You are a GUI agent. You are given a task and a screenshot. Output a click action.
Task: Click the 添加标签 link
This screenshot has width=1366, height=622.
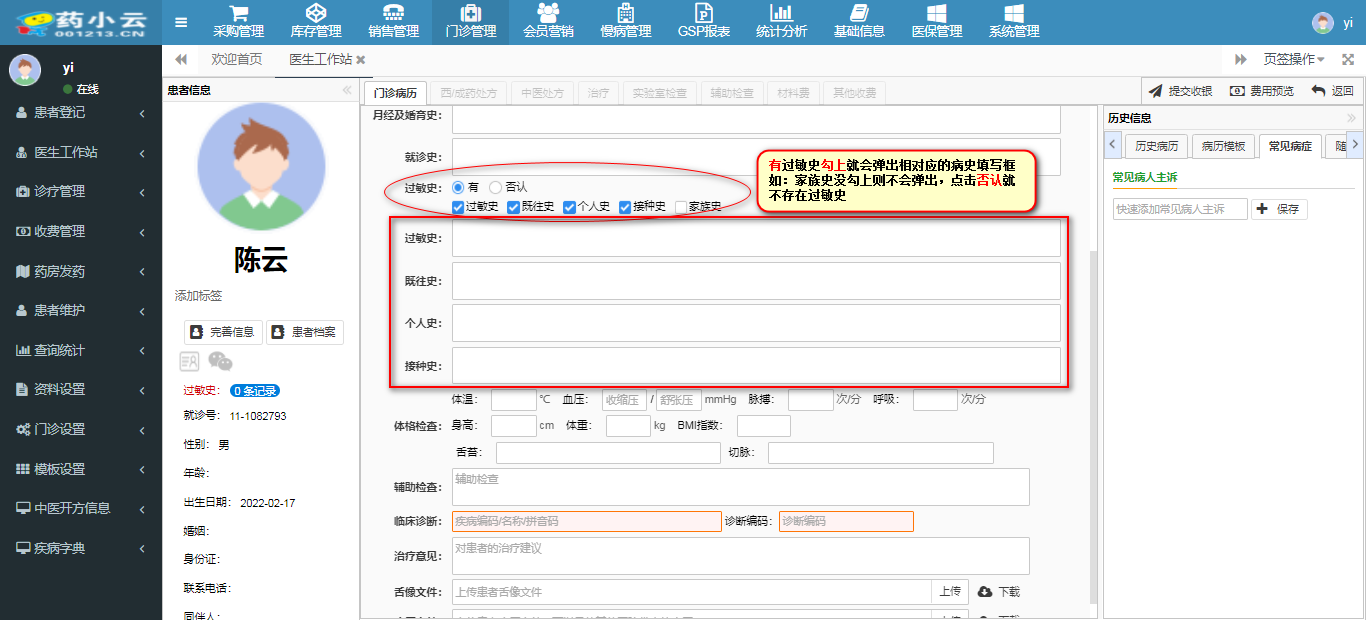click(x=198, y=296)
